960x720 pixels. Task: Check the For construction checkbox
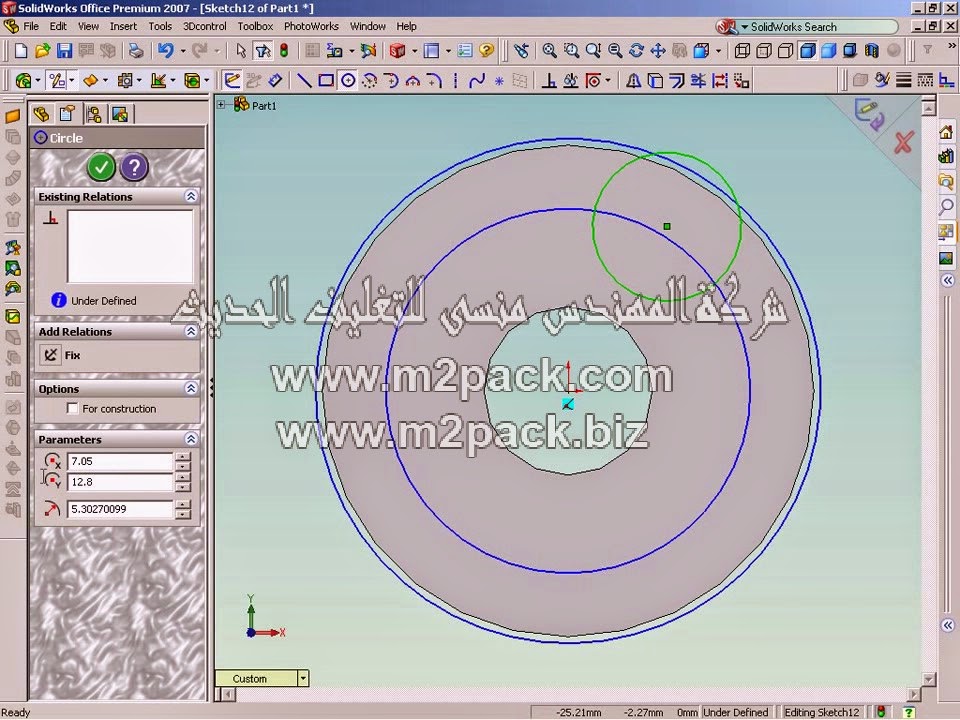tap(72, 408)
